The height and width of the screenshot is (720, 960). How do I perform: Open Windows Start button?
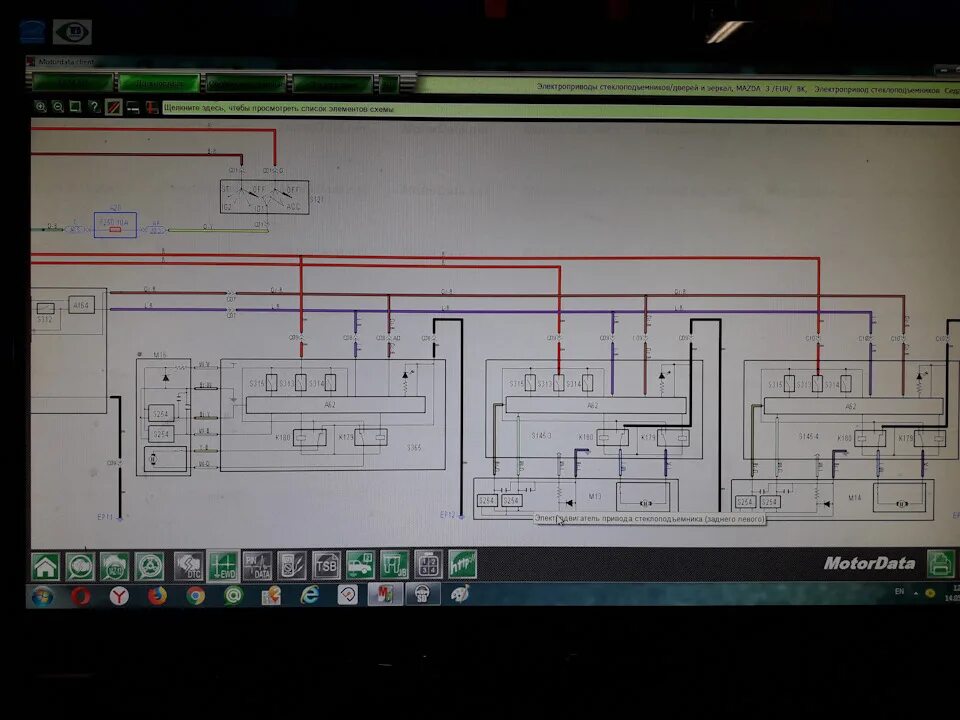(42, 596)
